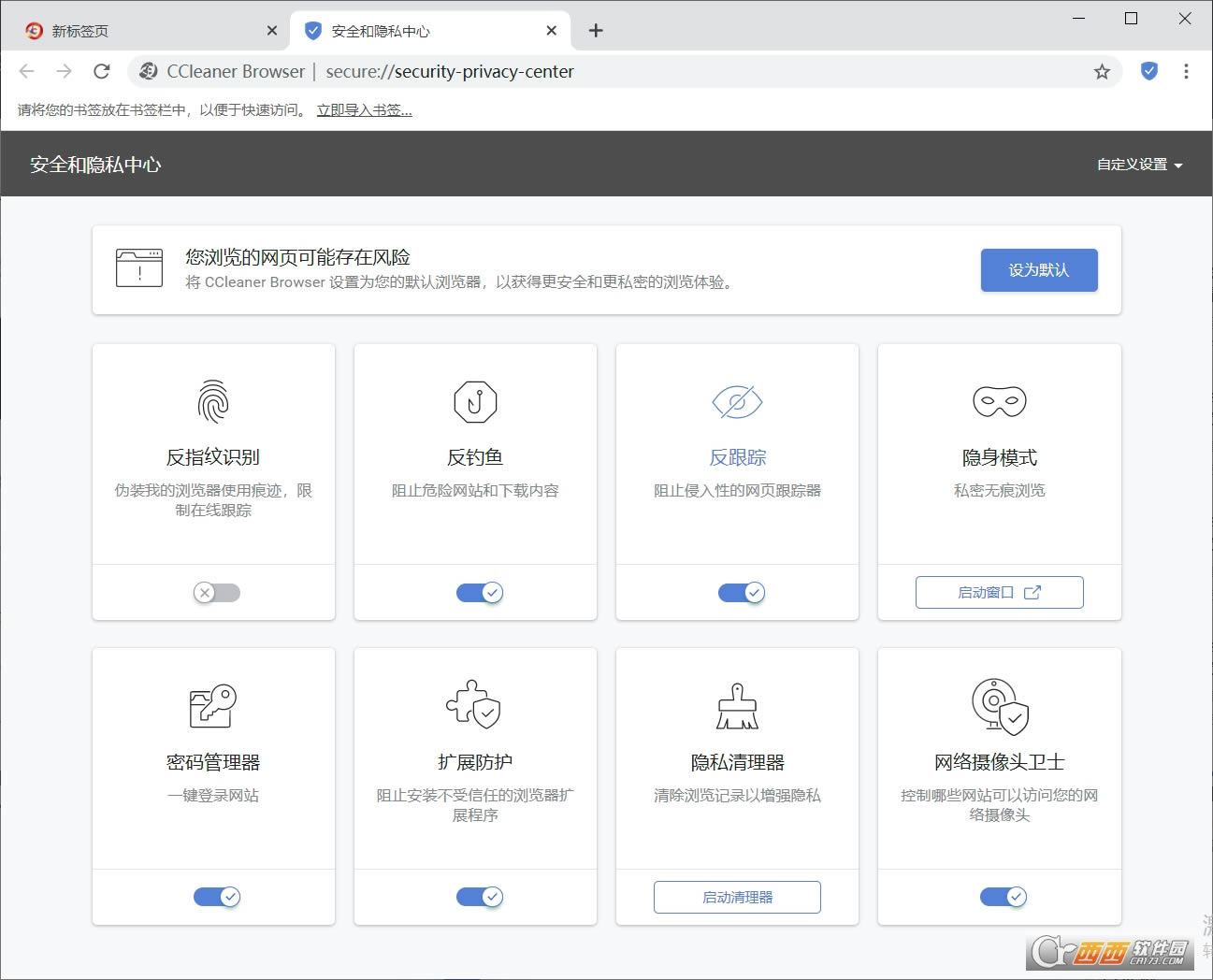Click the blue shield icon in the toolbar

coord(1149,71)
